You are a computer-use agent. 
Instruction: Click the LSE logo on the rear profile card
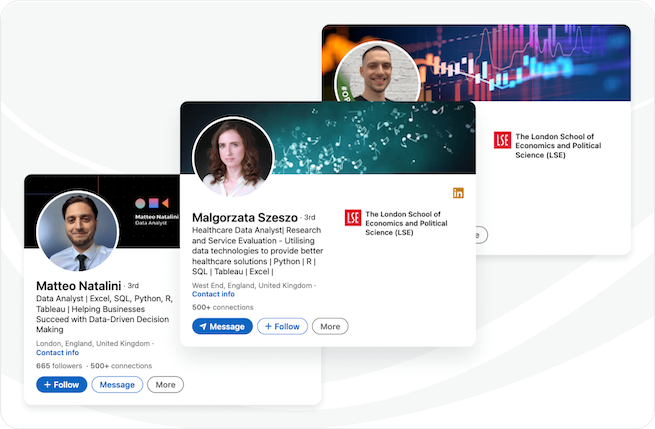click(x=502, y=141)
